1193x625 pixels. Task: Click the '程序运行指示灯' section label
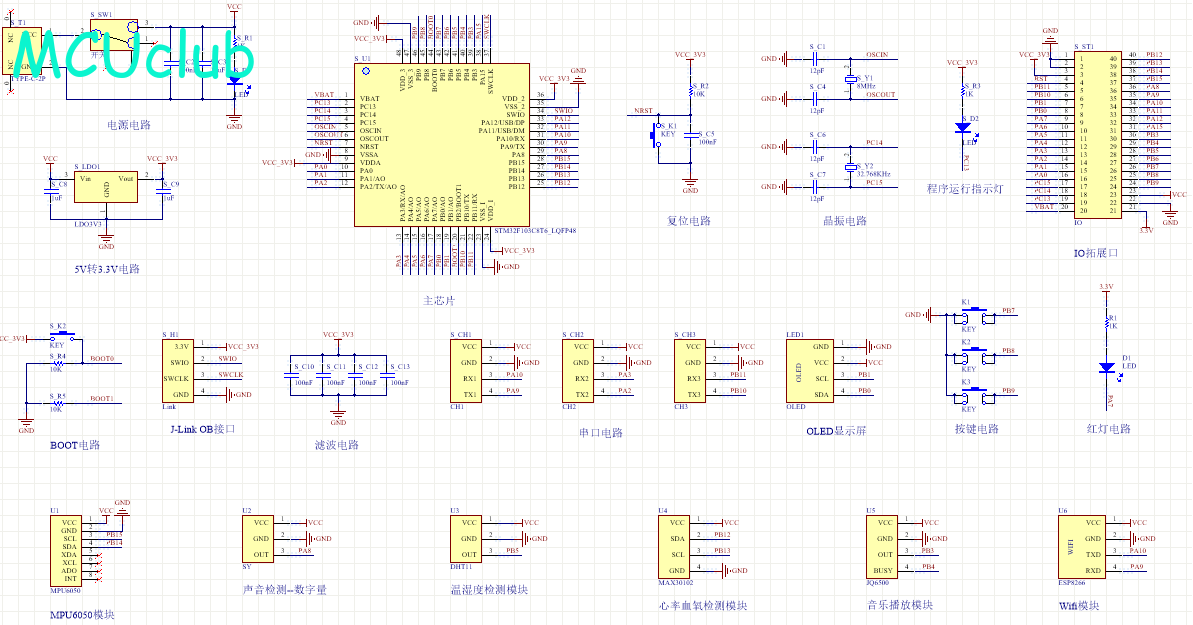tap(965, 189)
